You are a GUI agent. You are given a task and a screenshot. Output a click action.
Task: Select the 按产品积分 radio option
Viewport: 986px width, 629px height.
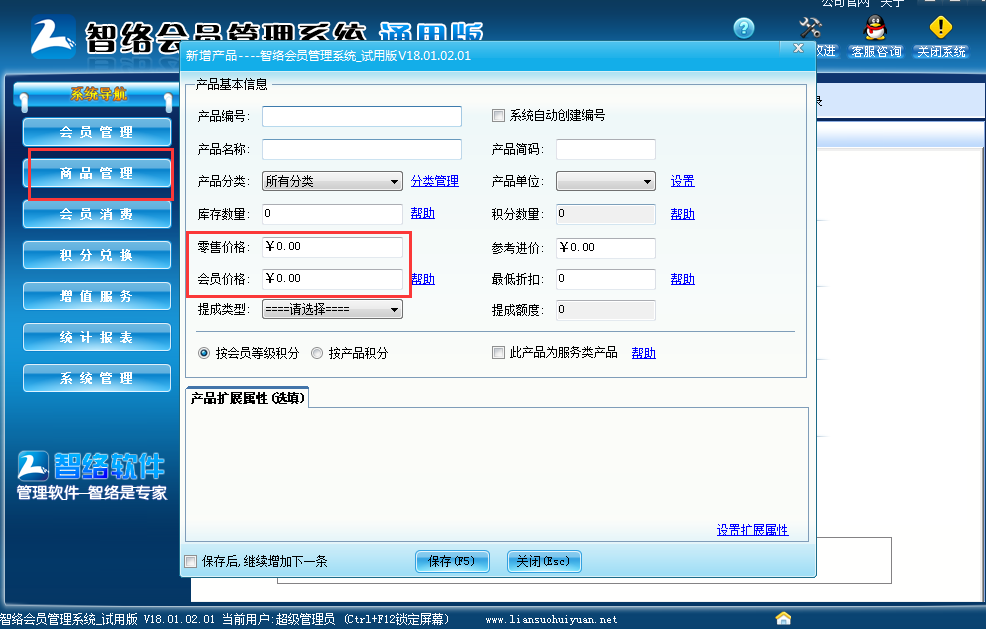(315, 352)
